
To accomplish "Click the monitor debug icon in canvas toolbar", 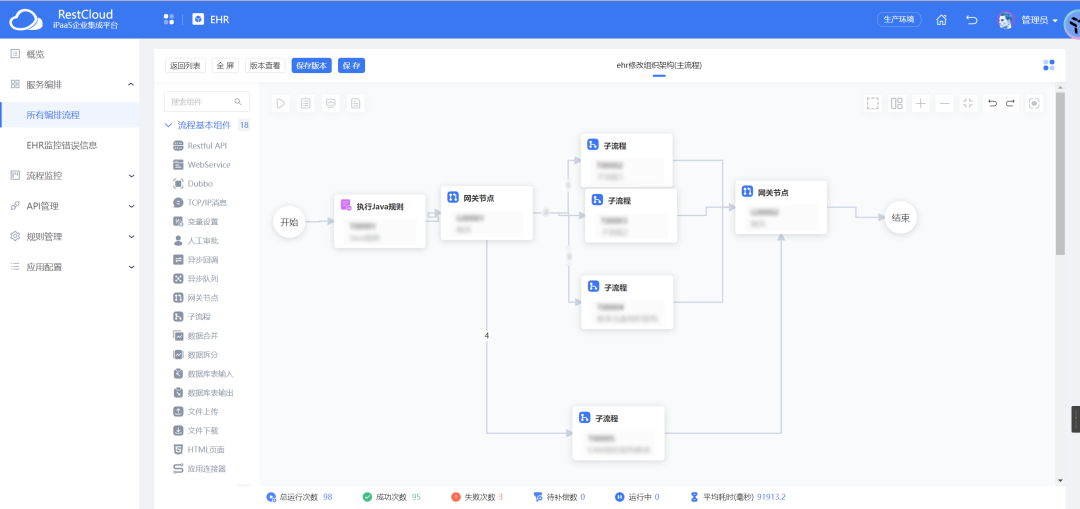I will point(331,103).
